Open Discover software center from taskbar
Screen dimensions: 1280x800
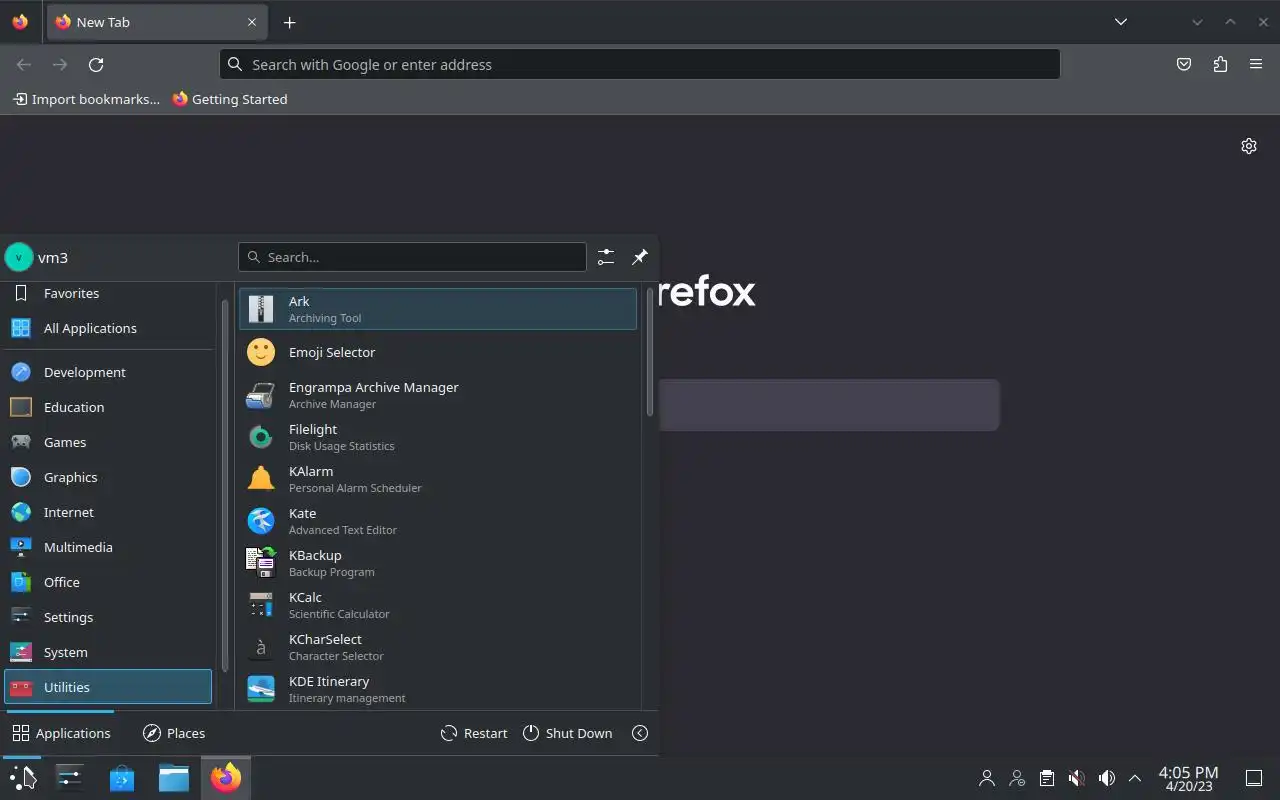pos(122,778)
